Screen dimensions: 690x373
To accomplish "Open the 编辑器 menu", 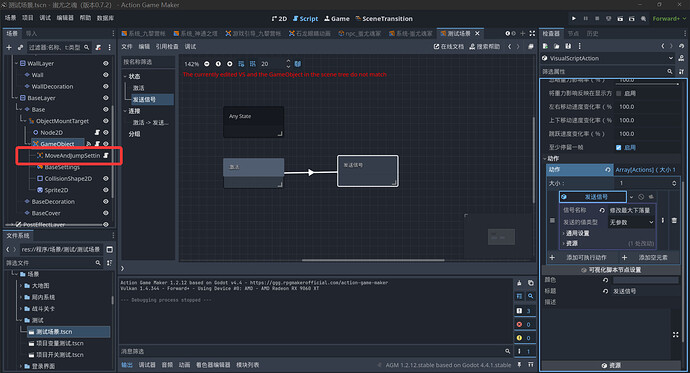I will coord(66,18).
